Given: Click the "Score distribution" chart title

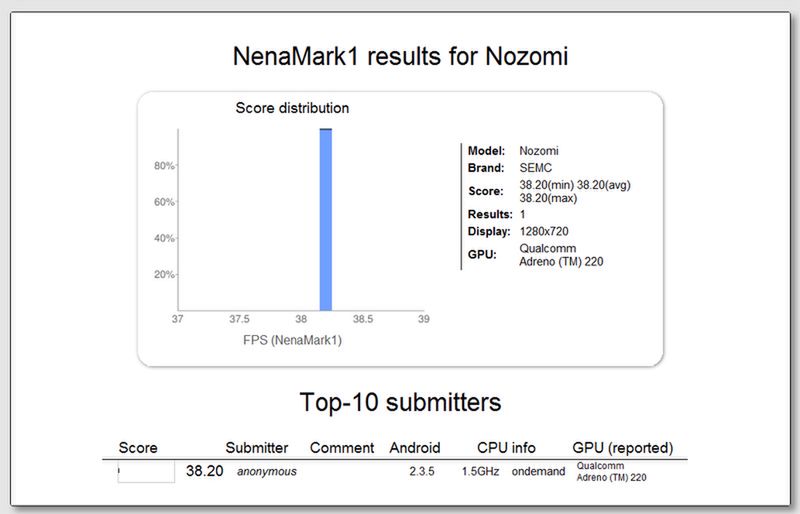Looking at the screenshot, I should pyautogui.click(x=292, y=108).
